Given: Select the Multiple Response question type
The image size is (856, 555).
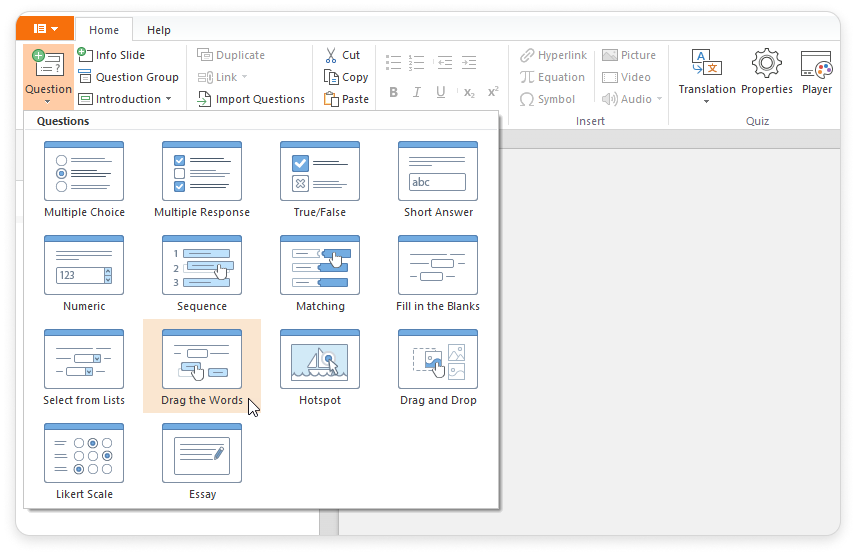Looking at the screenshot, I should coord(202,179).
